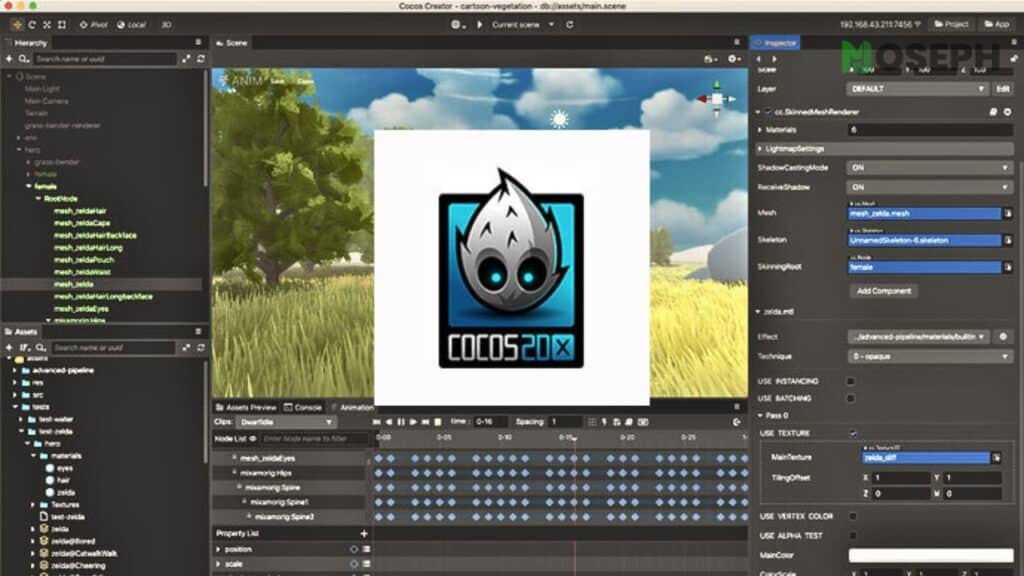Image resolution: width=1024 pixels, height=576 pixels.
Task: Open the App button at top right
Action: tap(997, 24)
